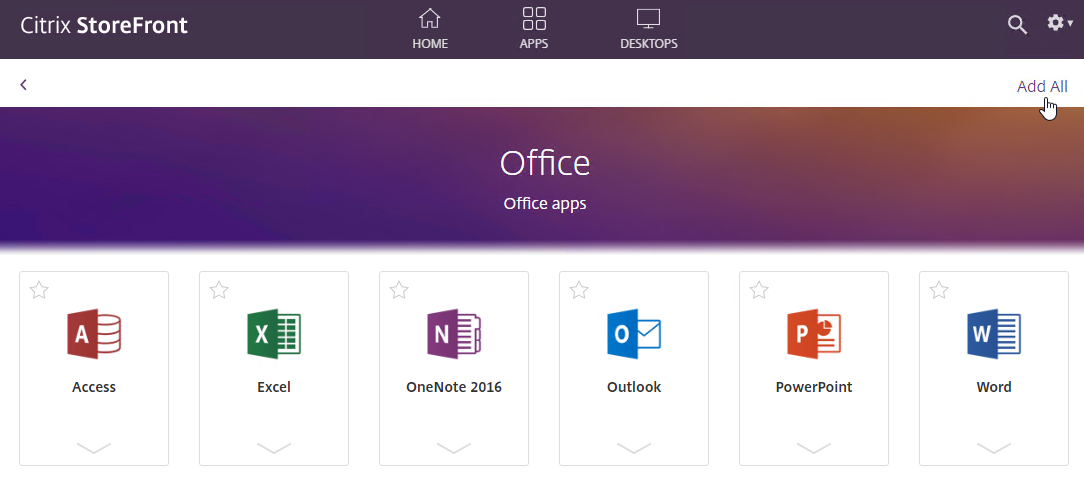Show Outlook details with down chevron
This screenshot has height=482, width=1084.
coord(634,448)
